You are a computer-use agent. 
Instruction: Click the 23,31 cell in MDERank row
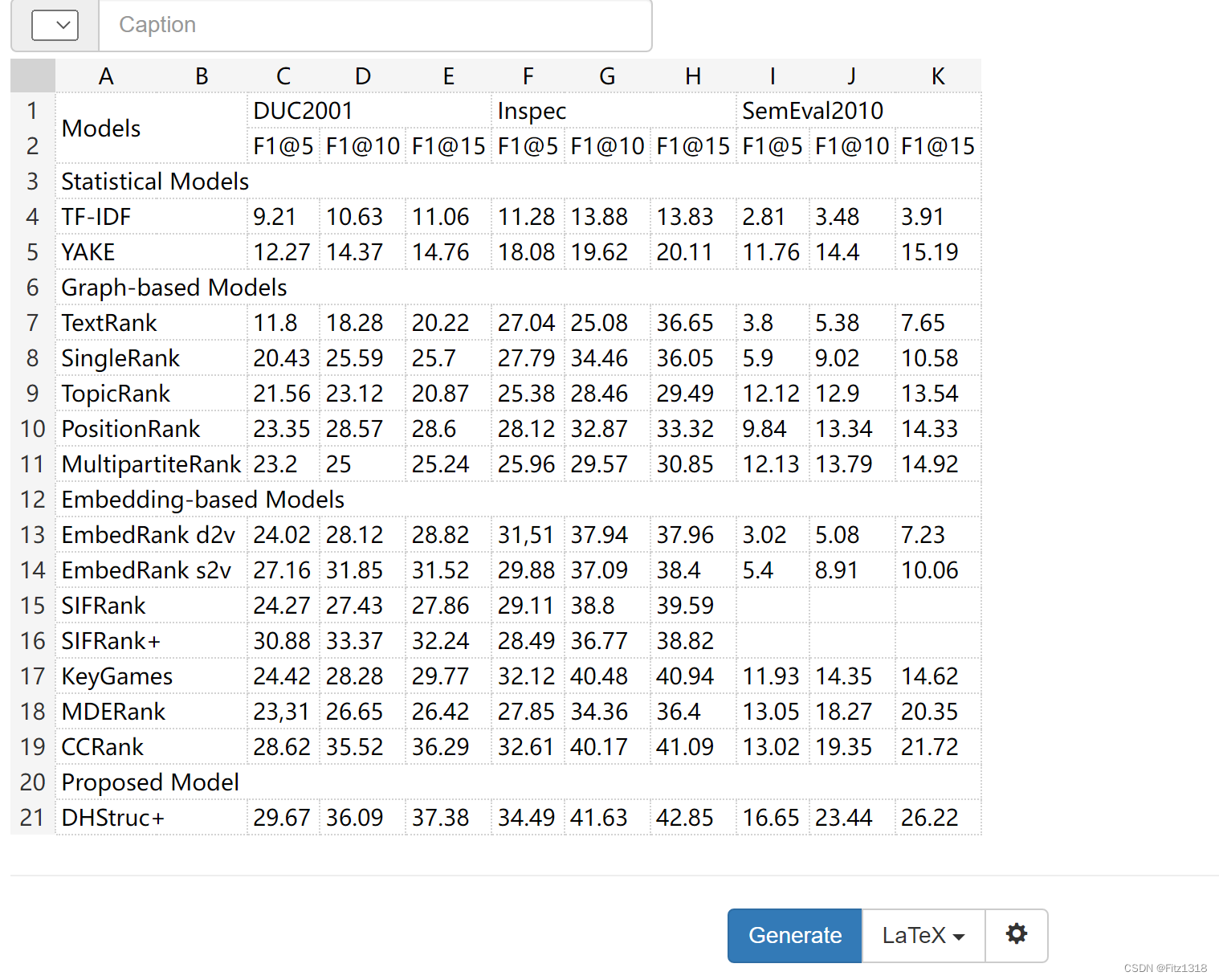click(283, 712)
